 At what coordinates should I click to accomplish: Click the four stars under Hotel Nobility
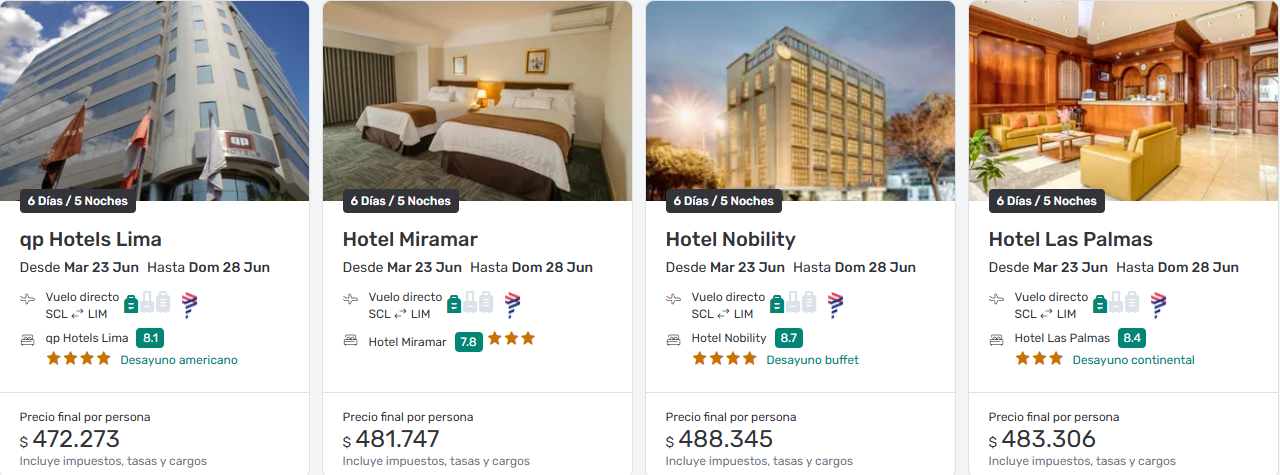point(724,359)
